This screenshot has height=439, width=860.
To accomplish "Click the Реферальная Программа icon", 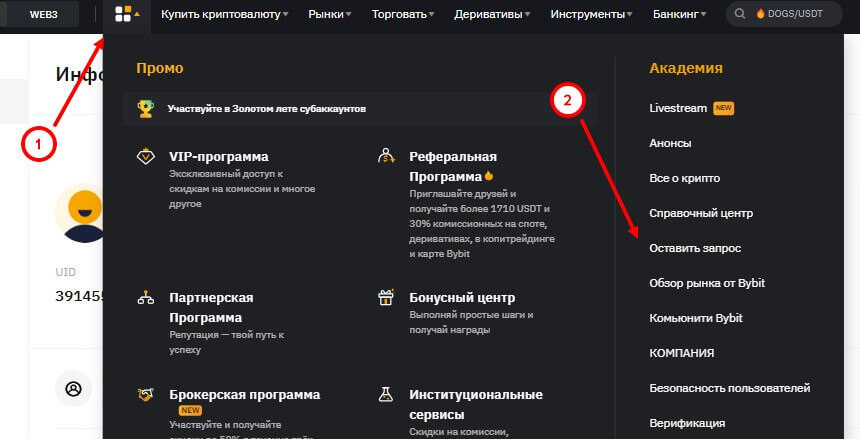I will (x=386, y=156).
